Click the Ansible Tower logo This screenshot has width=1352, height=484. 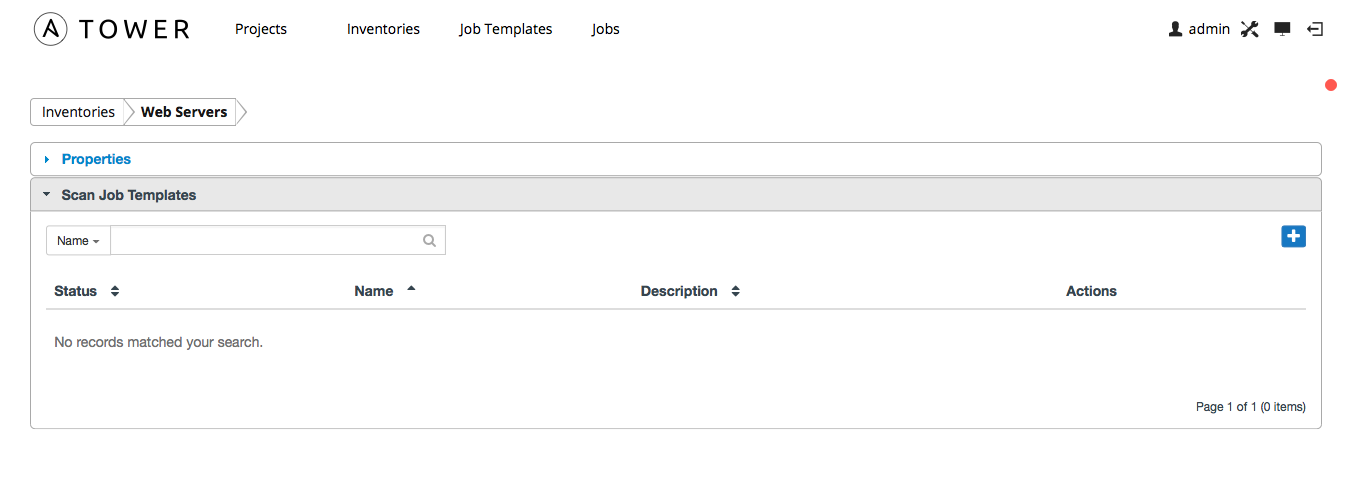[111, 29]
